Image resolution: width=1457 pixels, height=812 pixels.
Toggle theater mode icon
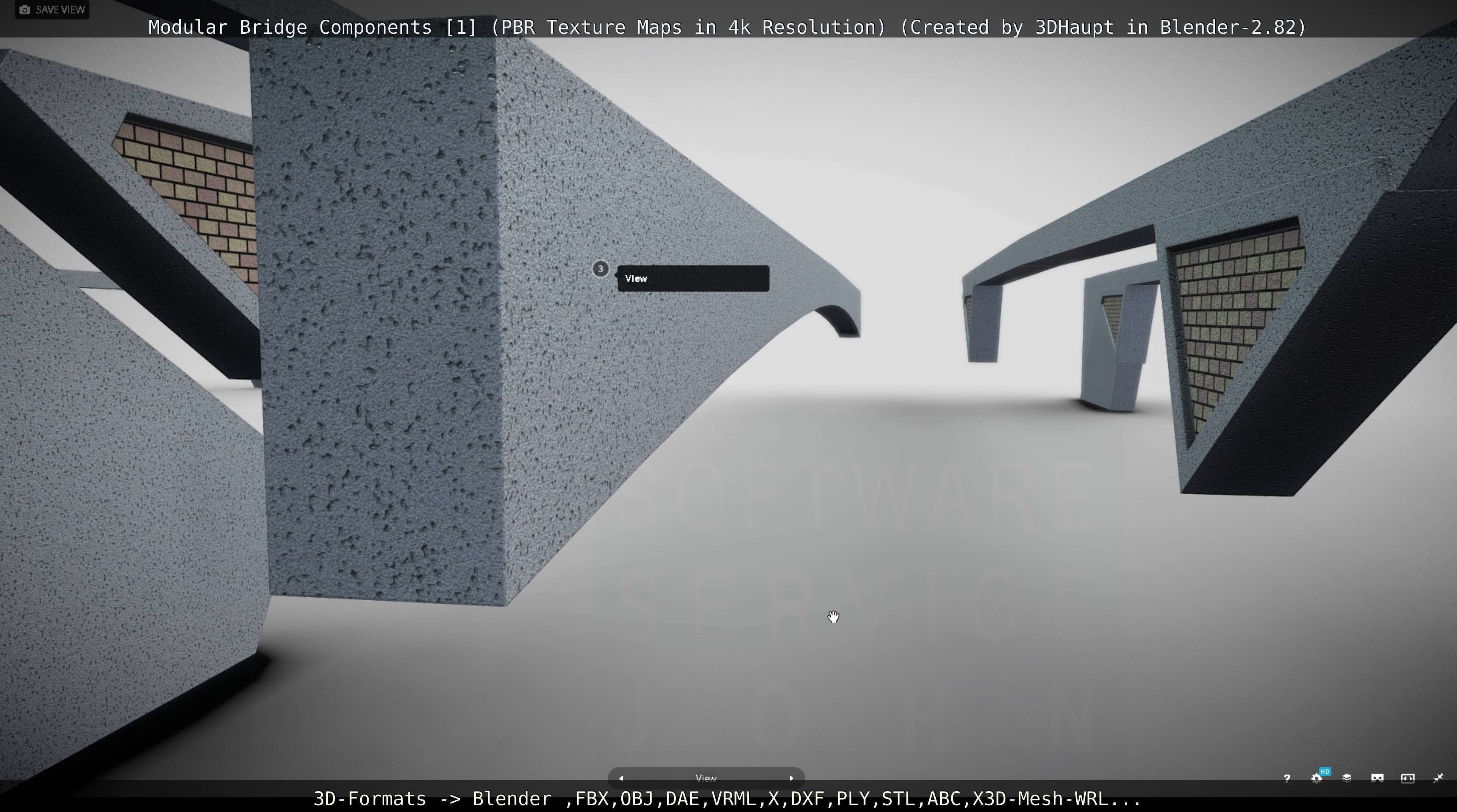[1408, 779]
